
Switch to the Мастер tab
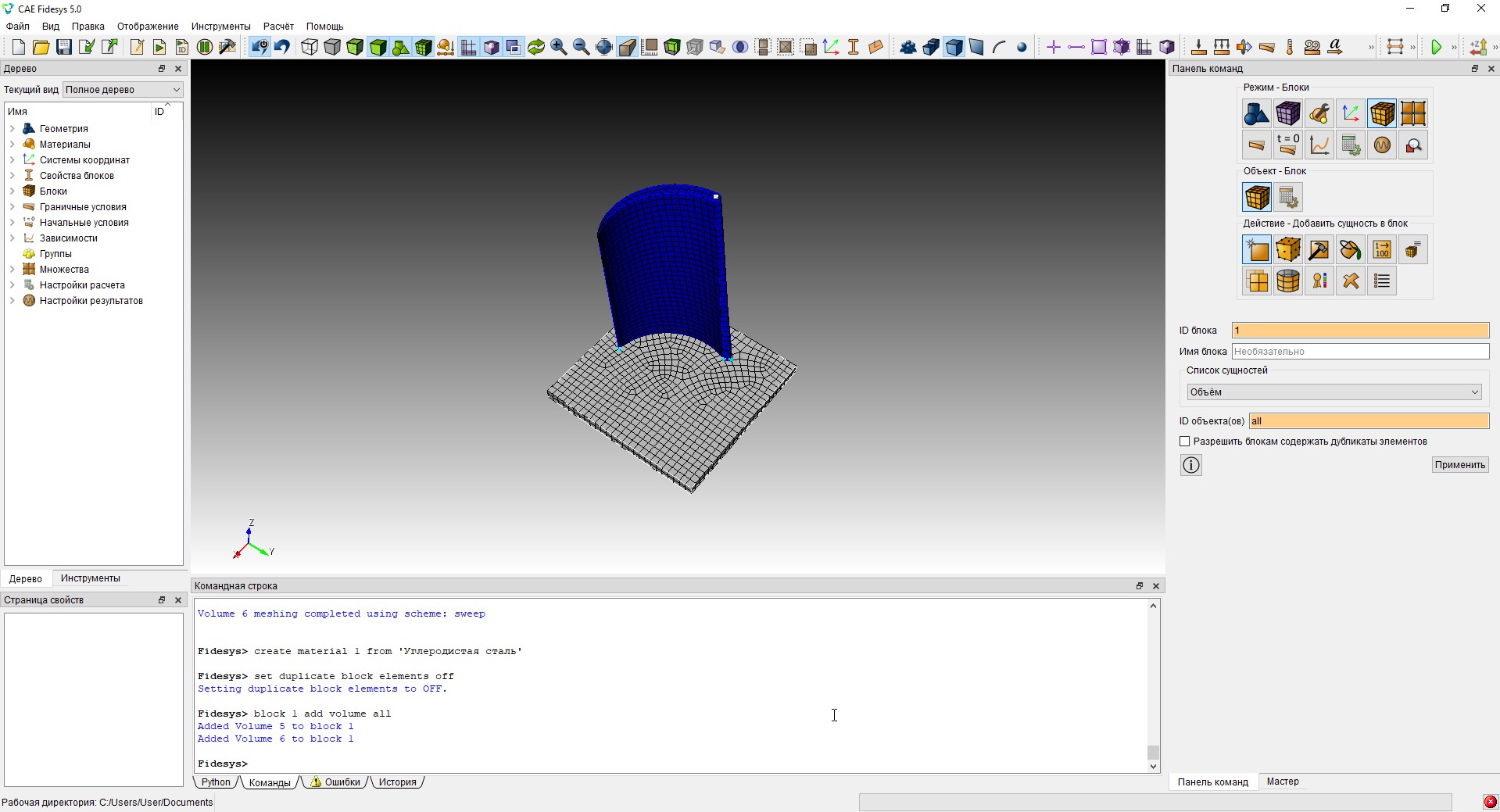click(1283, 782)
